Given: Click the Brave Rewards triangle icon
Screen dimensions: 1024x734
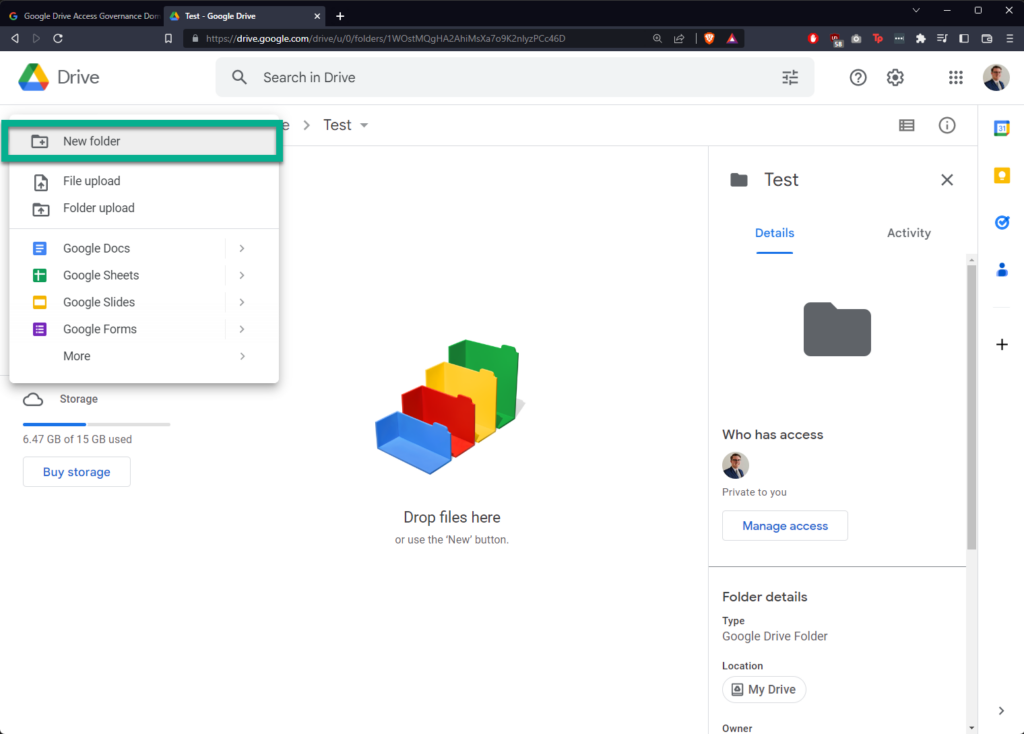Looking at the screenshot, I should [x=732, y=39].
